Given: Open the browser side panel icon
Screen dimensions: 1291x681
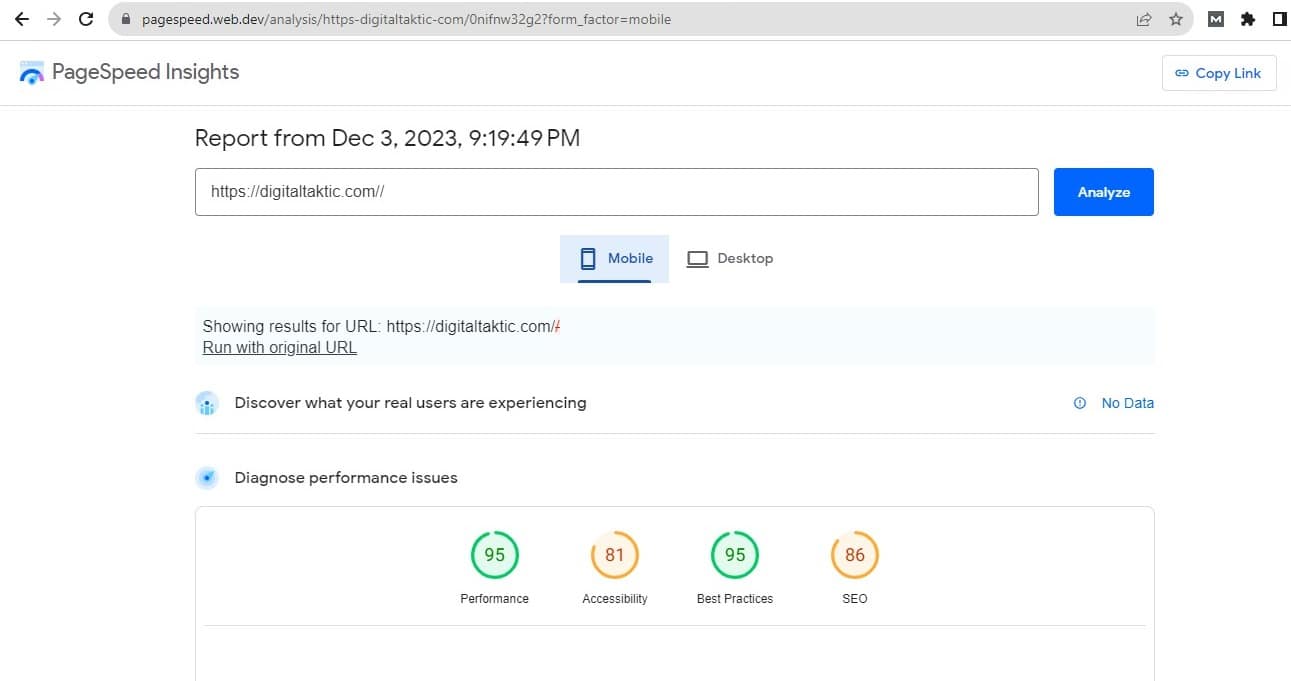Looking at the screenshot, I should pyautogui.click(x=1279, y=19).
